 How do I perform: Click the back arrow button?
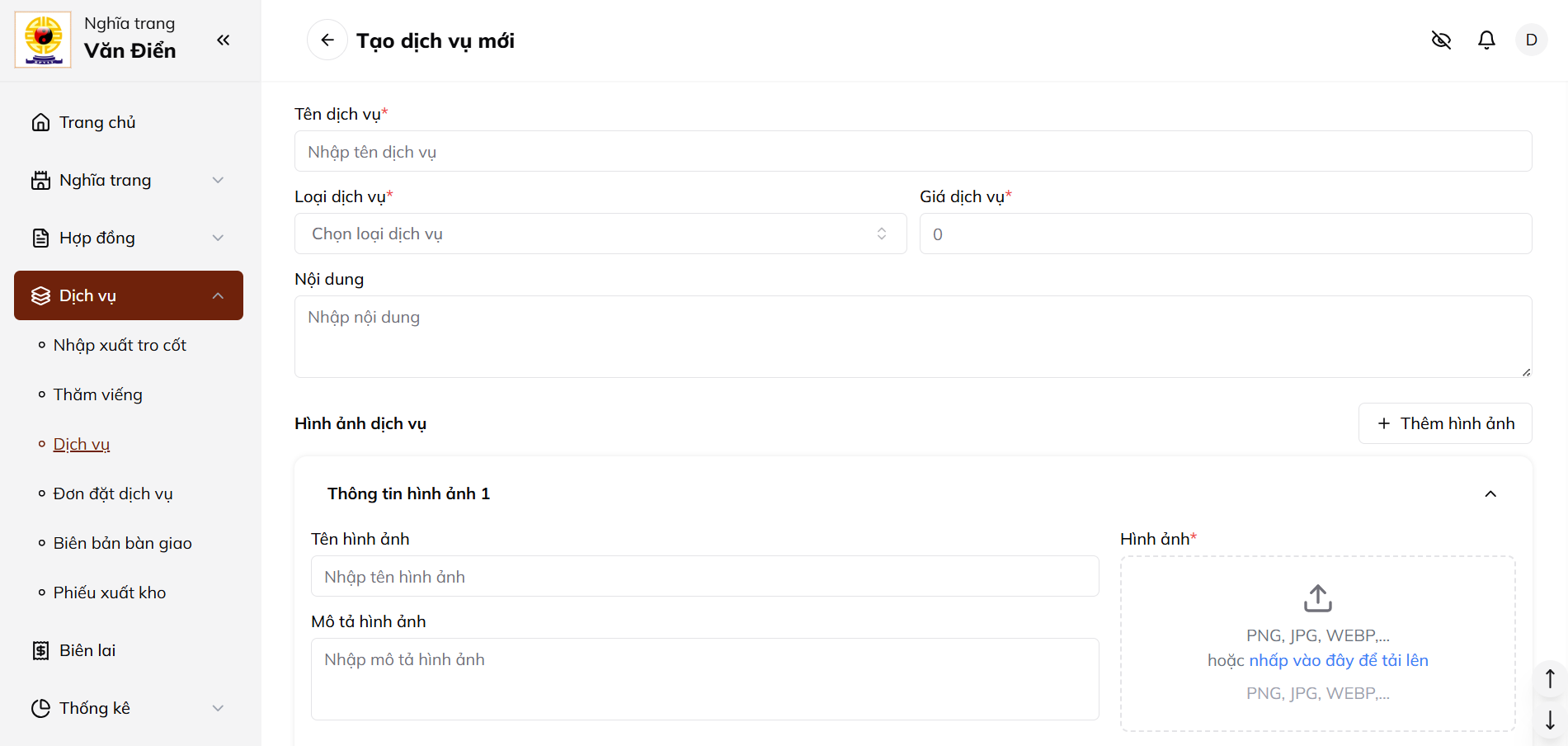point(327,40)
